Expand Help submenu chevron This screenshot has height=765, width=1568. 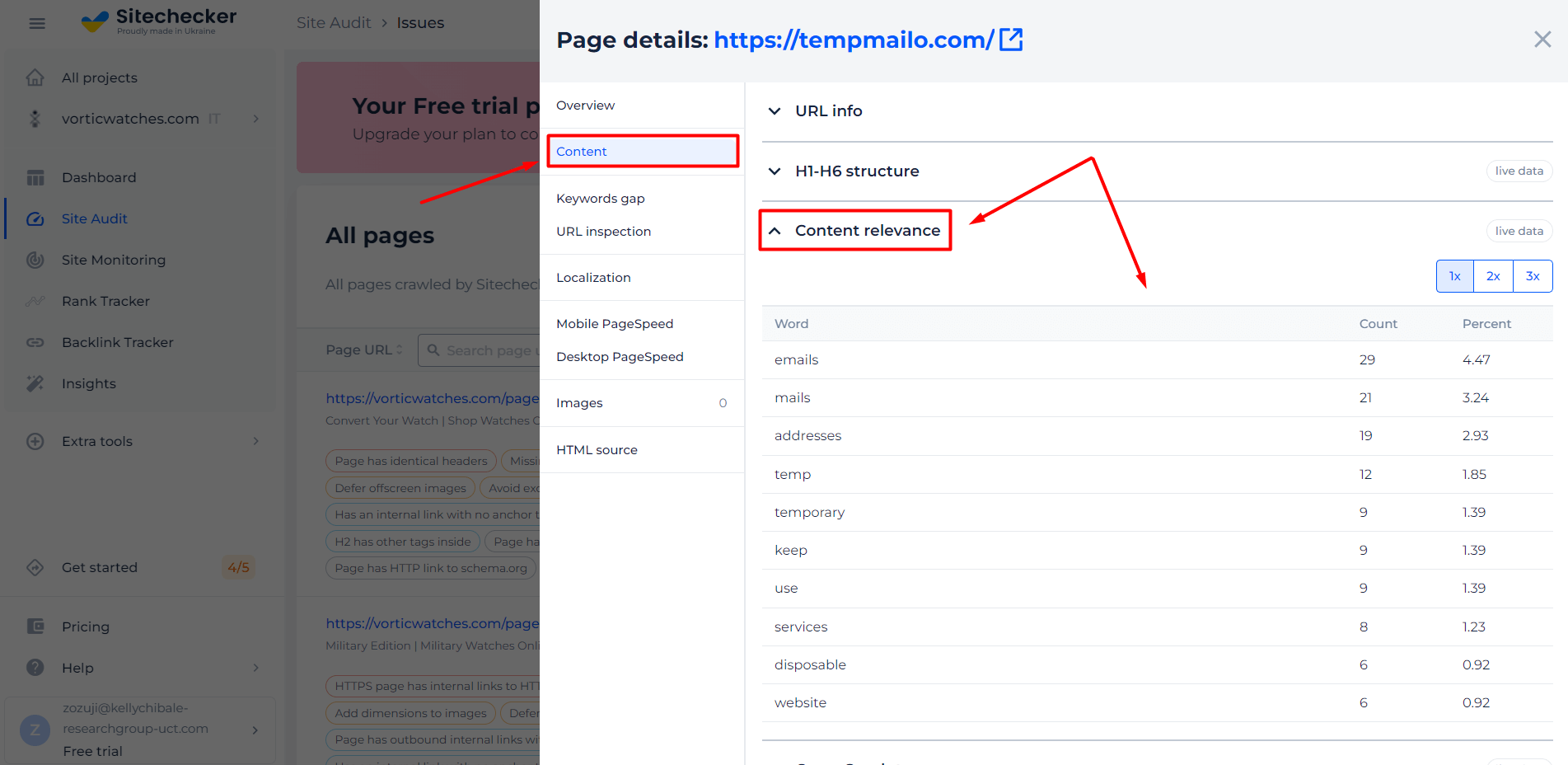coord(256,668)
